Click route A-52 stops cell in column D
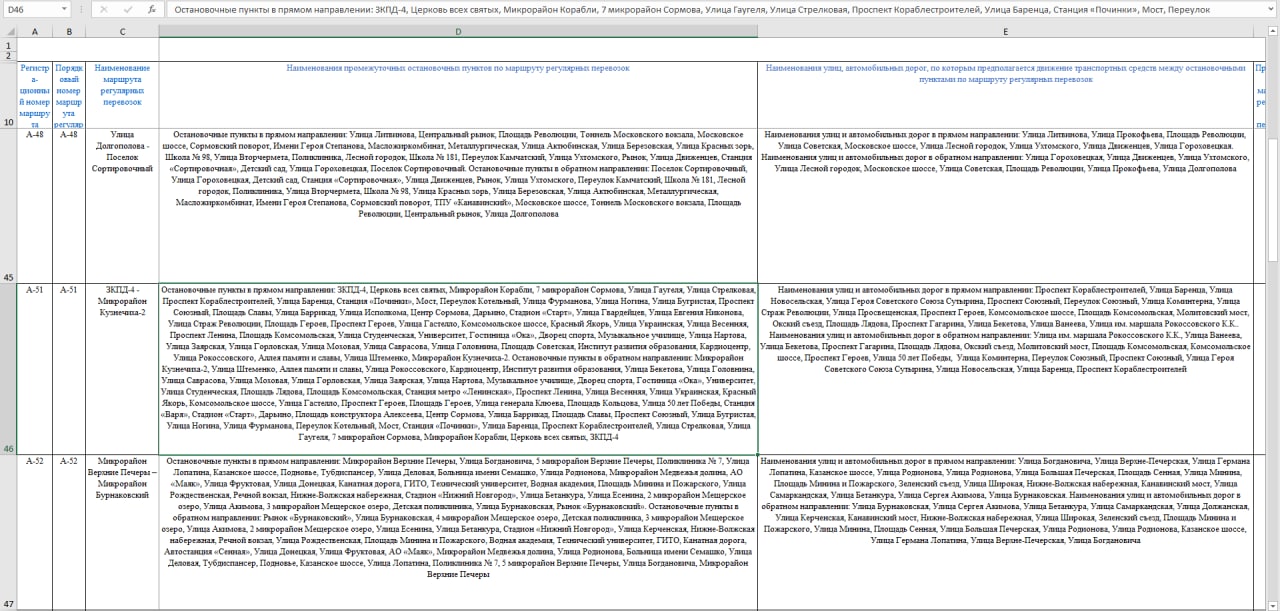Screen dimensions: 1280x611 coord(458,532)
